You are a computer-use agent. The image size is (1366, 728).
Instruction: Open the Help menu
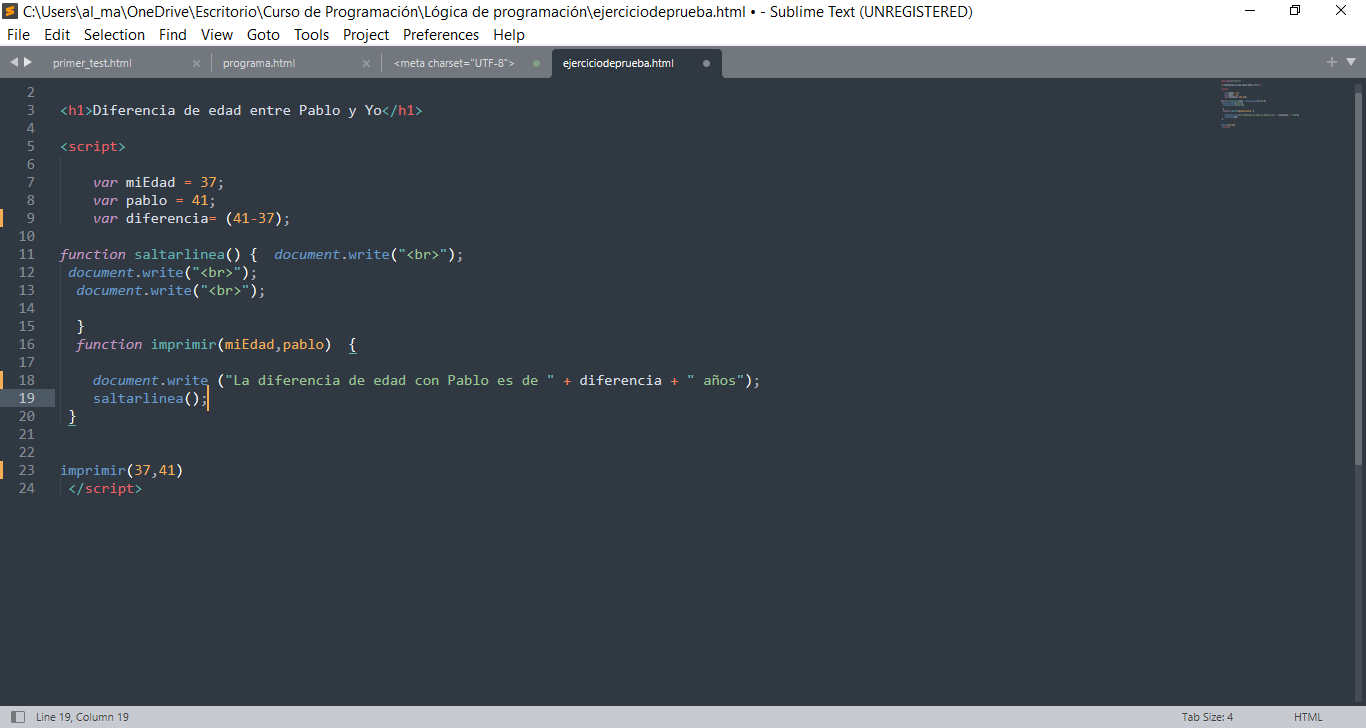click(x=509, y=34)
